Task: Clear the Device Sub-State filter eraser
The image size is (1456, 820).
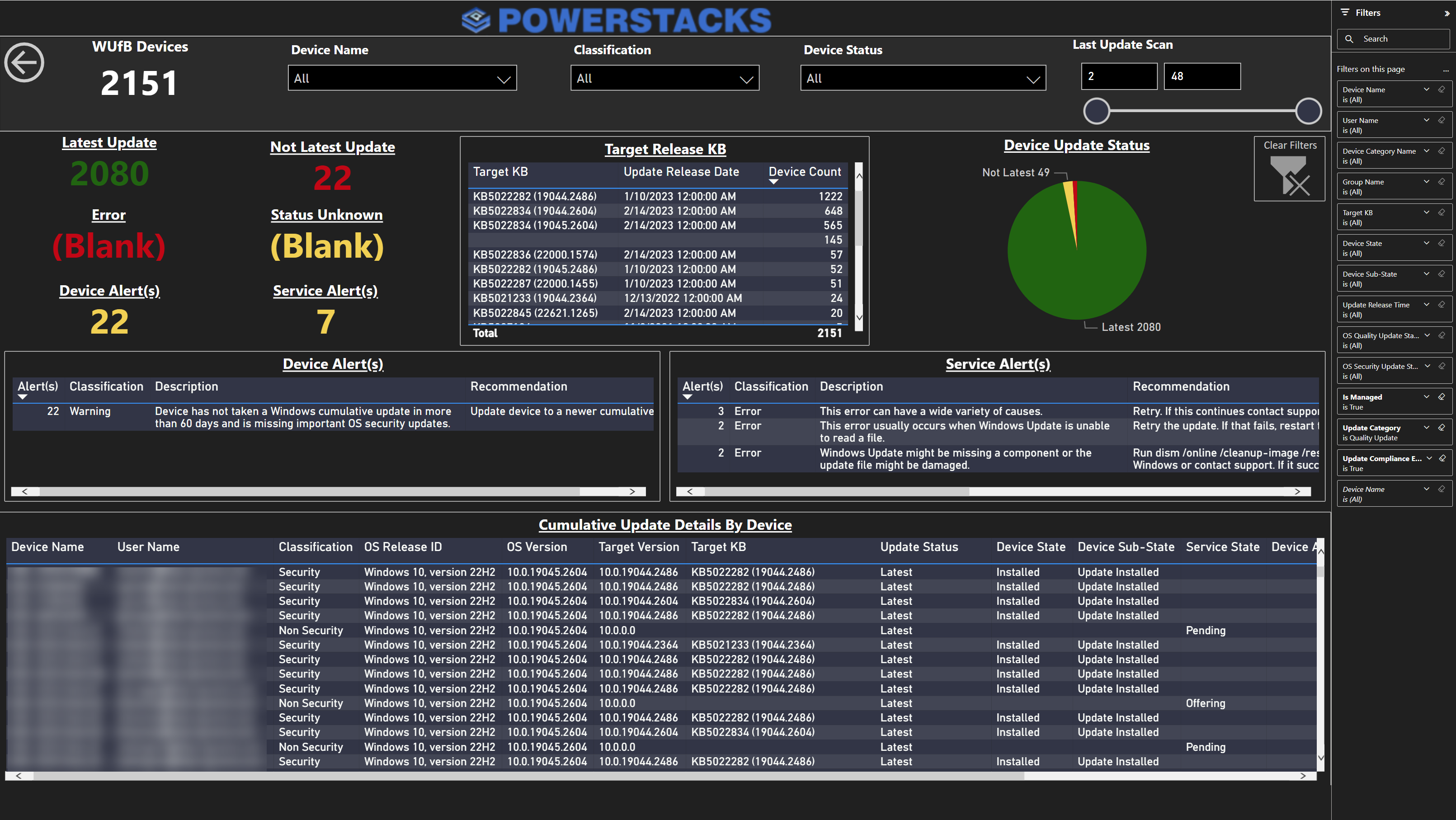Action: tap(1442, 274)
